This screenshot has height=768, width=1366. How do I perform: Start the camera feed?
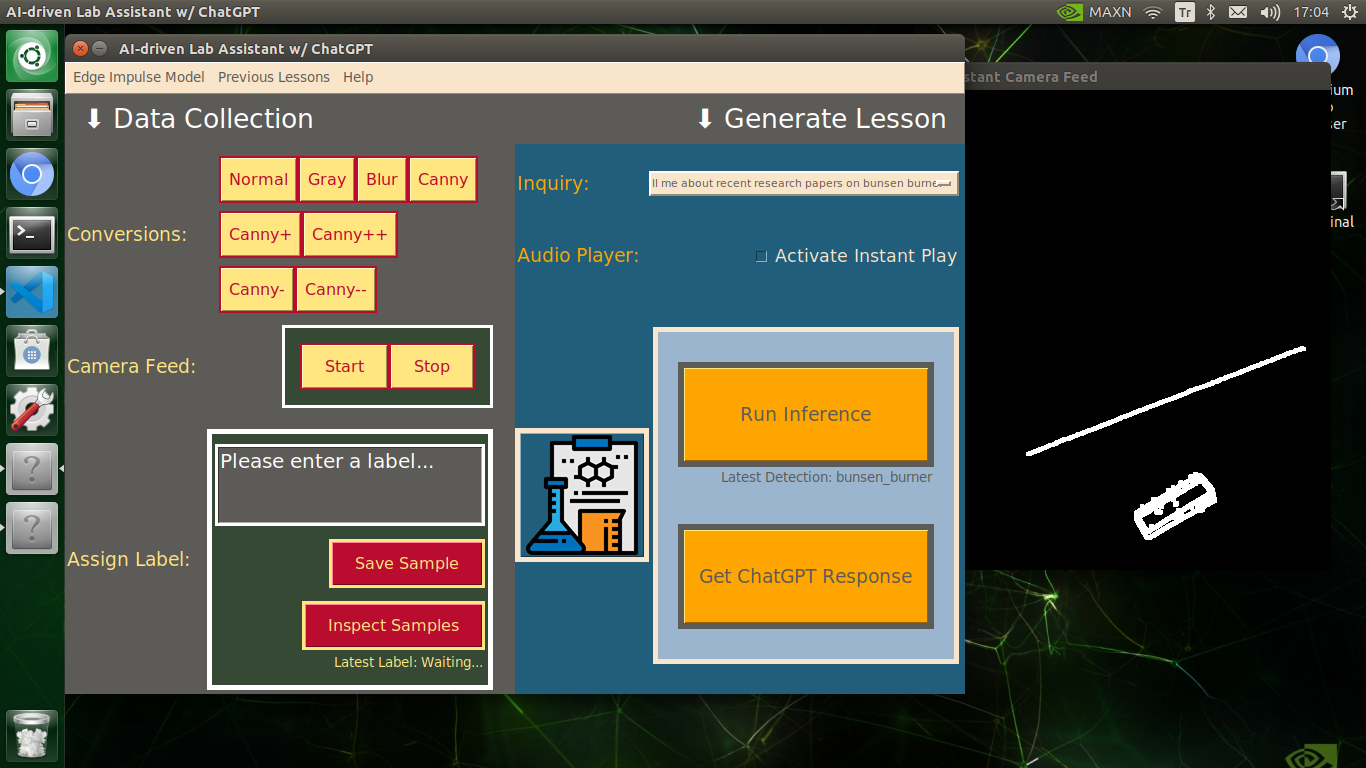pyautogui.click(x=344, y=366)
